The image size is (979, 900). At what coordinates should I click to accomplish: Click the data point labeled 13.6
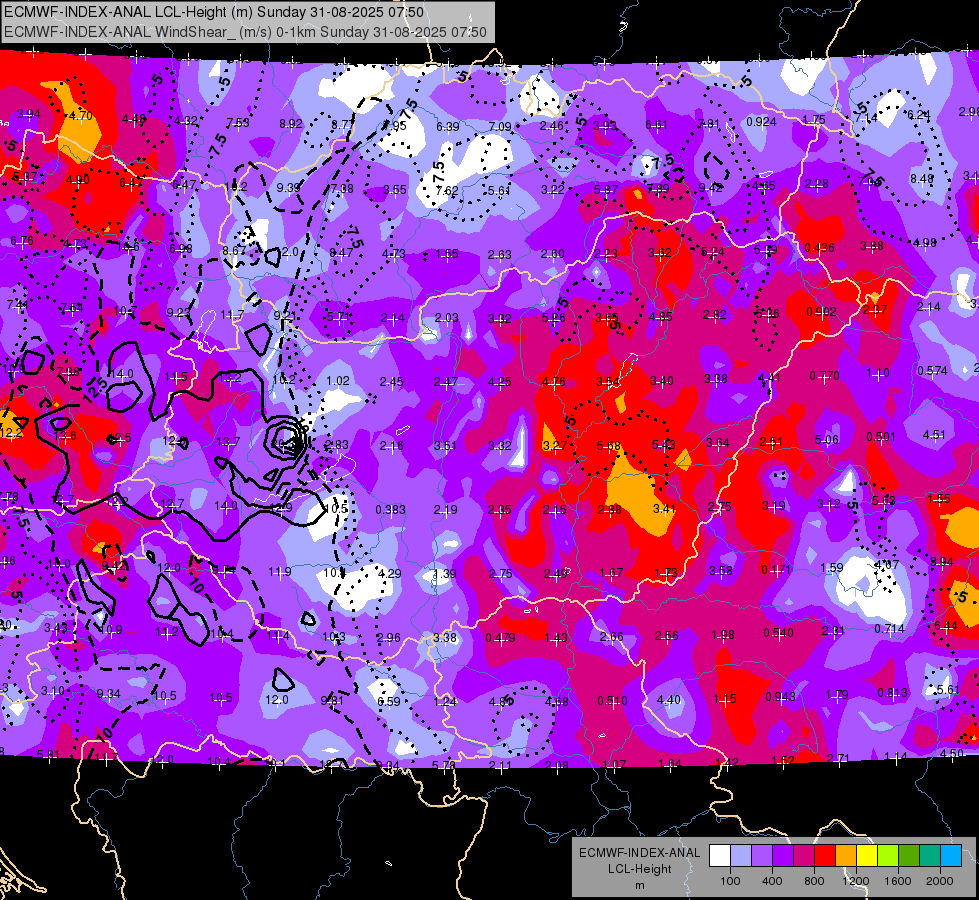65,435
